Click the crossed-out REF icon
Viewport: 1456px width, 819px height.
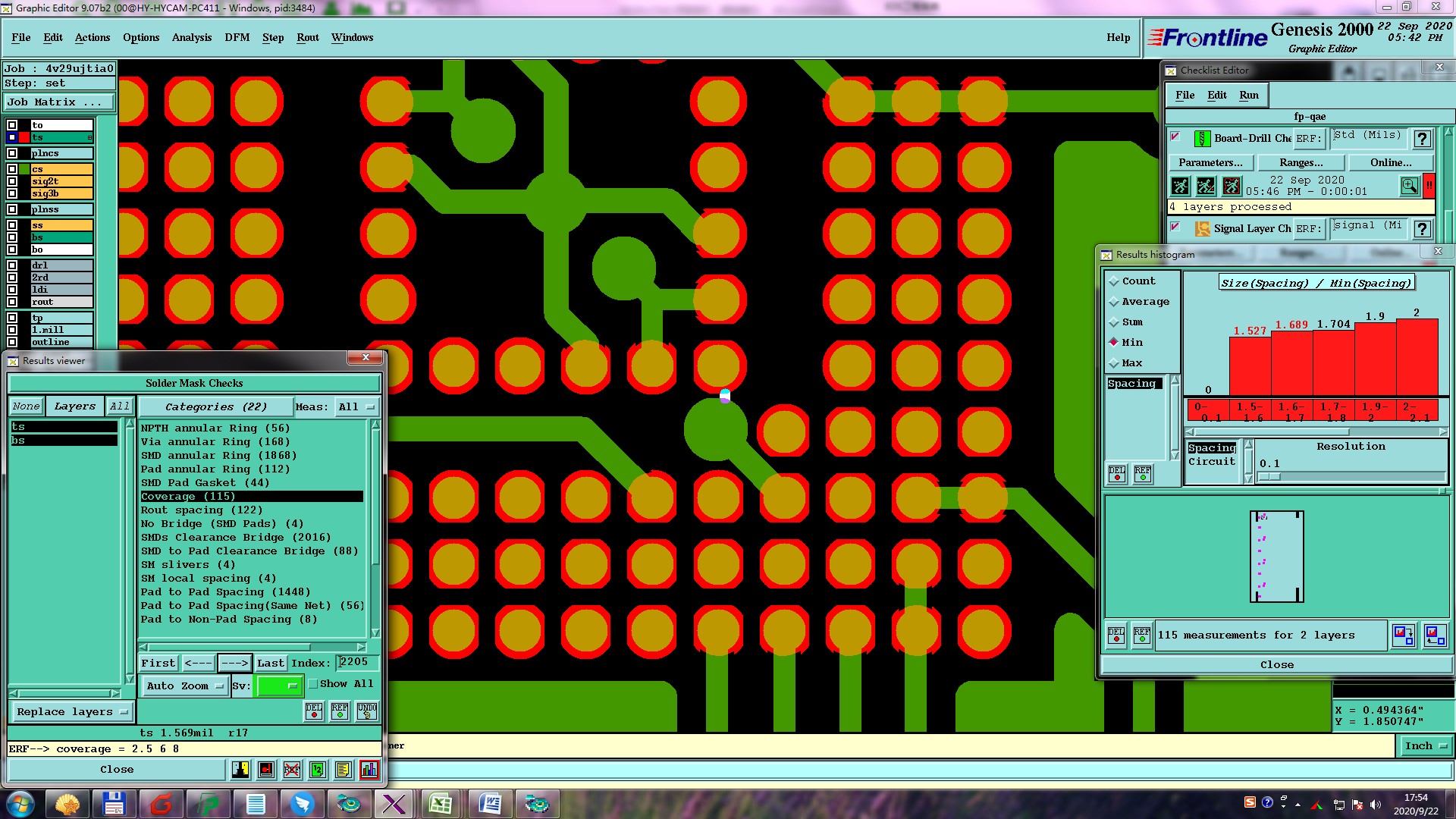[292, 770]
